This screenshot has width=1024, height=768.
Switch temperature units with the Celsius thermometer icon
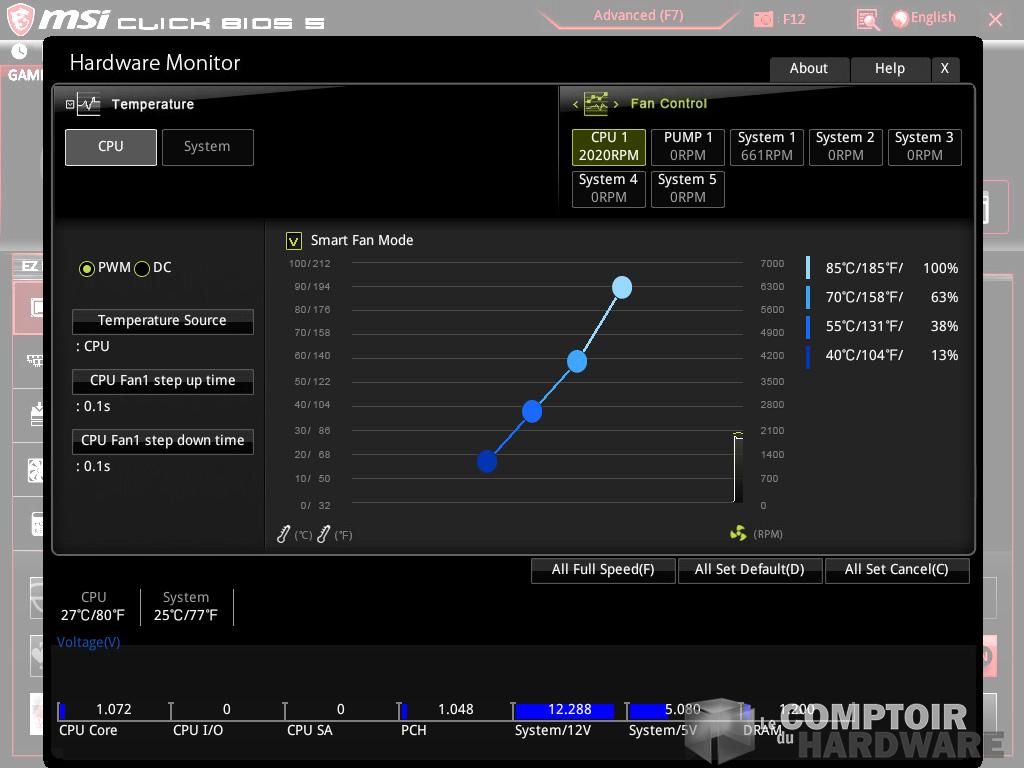[282, 534]
